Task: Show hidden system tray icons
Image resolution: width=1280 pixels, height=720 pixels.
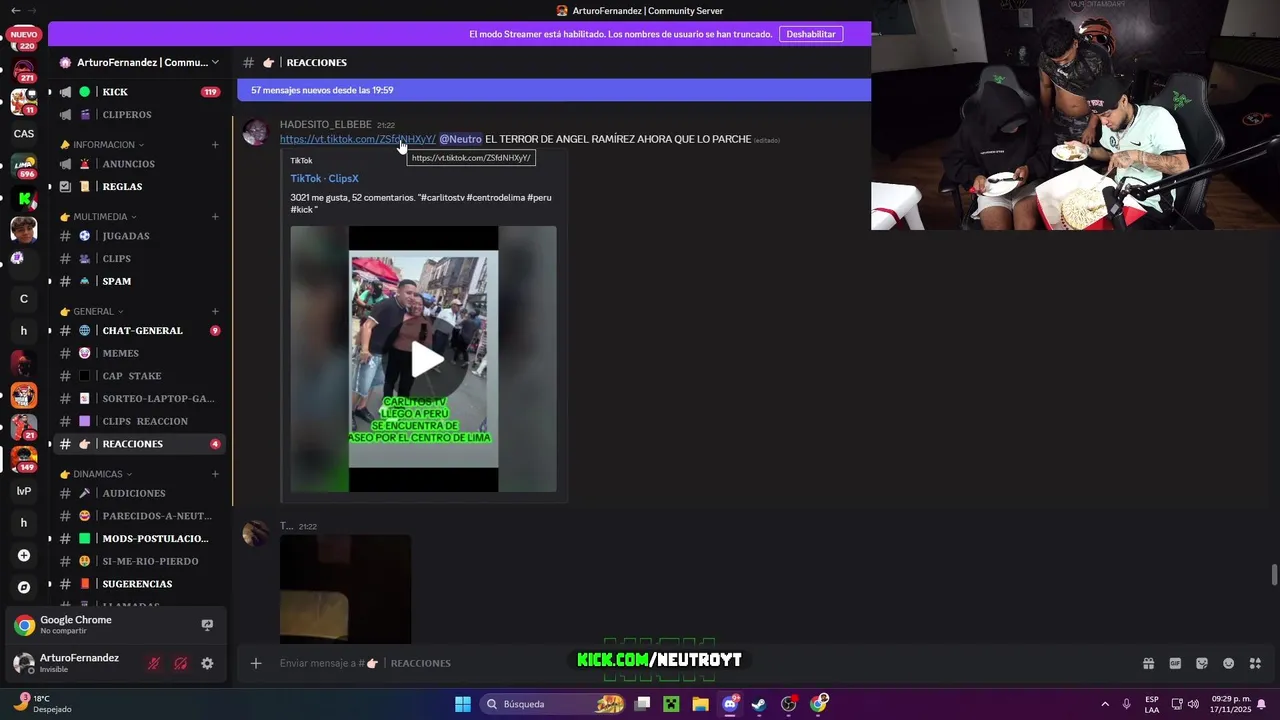Action: pyautogui.click(x=1105, y=704)
